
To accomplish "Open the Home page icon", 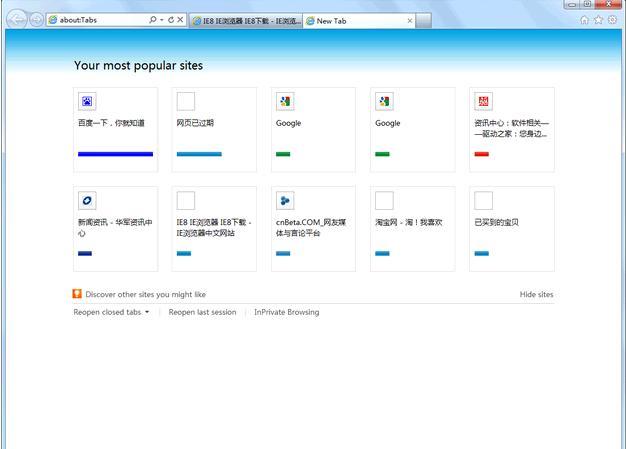I will point(585,20).
